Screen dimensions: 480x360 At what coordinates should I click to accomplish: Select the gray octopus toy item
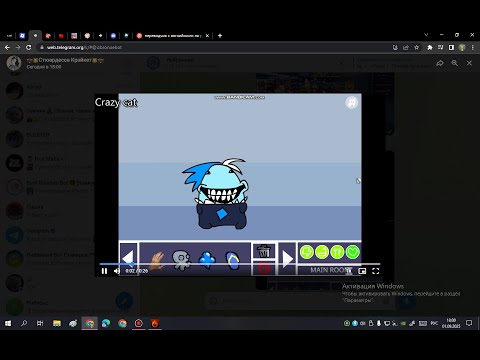pos(181,260)
